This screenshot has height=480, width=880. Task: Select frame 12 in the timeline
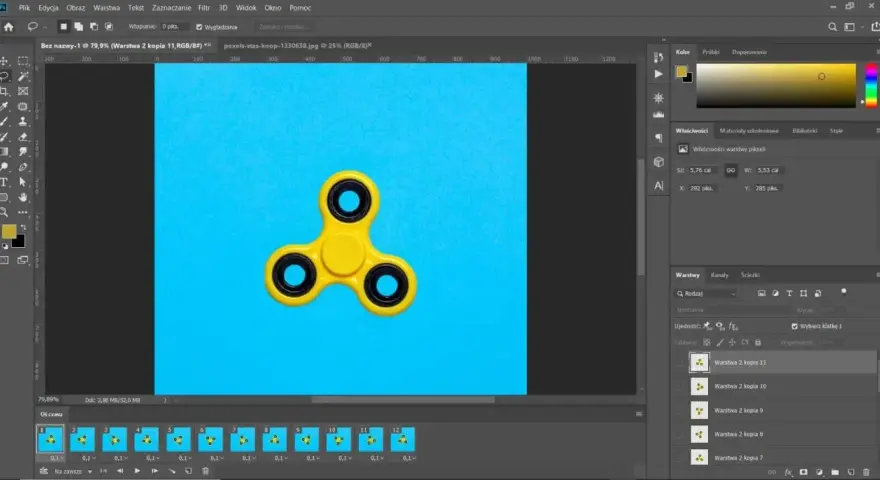403,439
